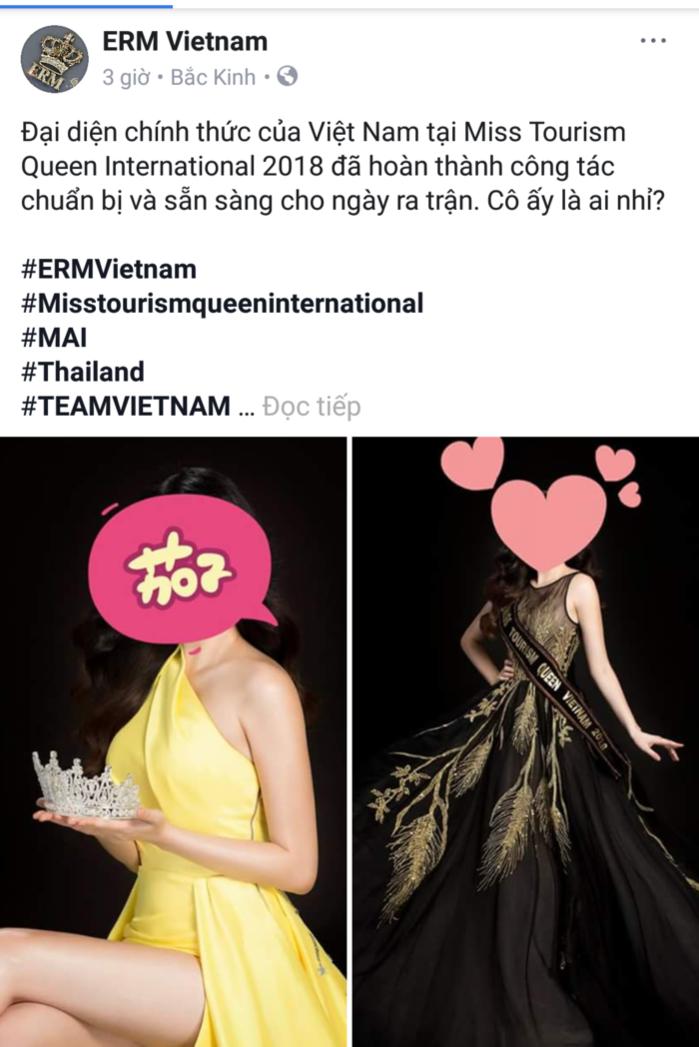Open the yellow dress photo

click(x=173, y=742)
